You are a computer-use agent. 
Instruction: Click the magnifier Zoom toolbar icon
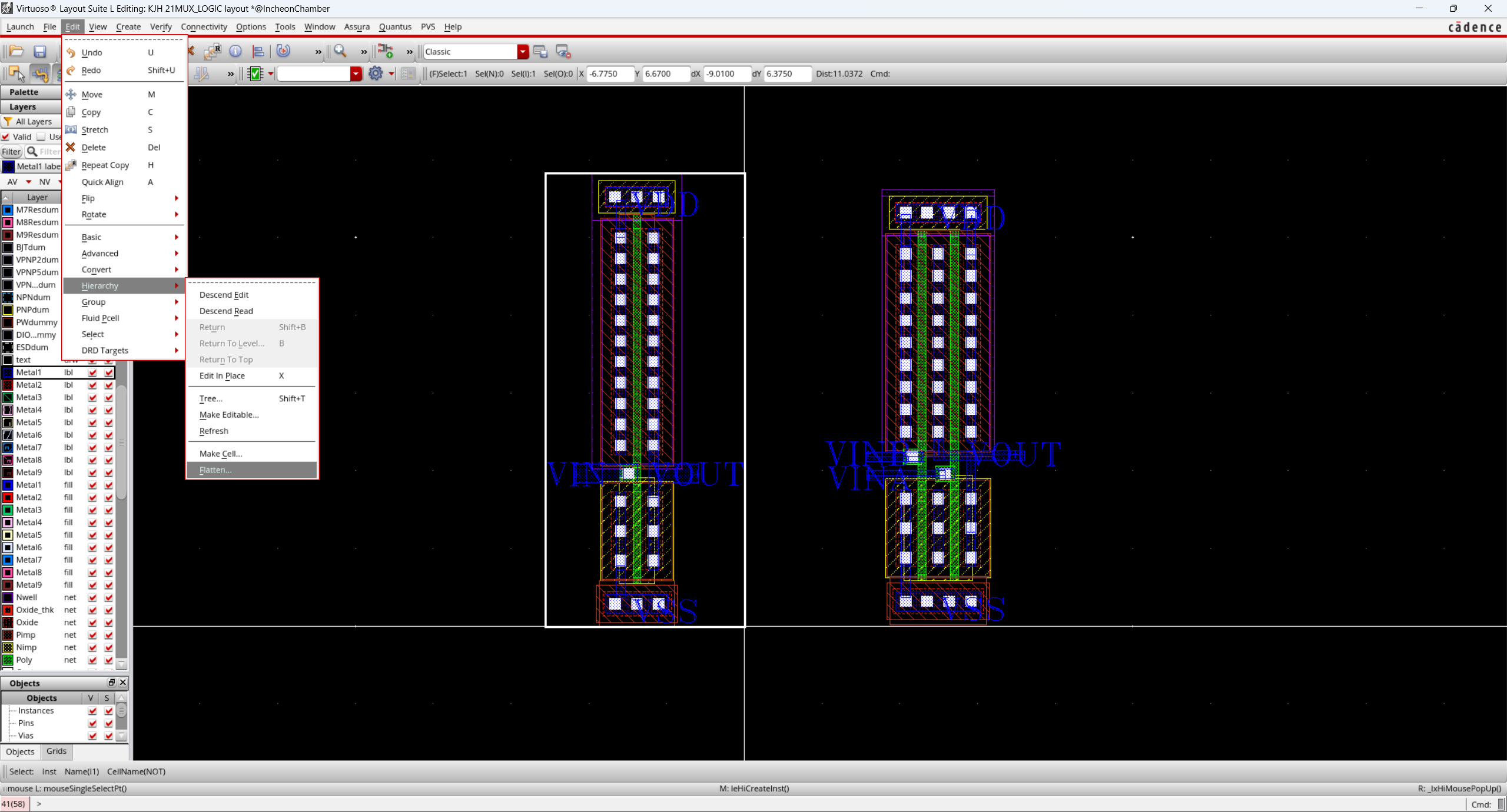point(340,51)
